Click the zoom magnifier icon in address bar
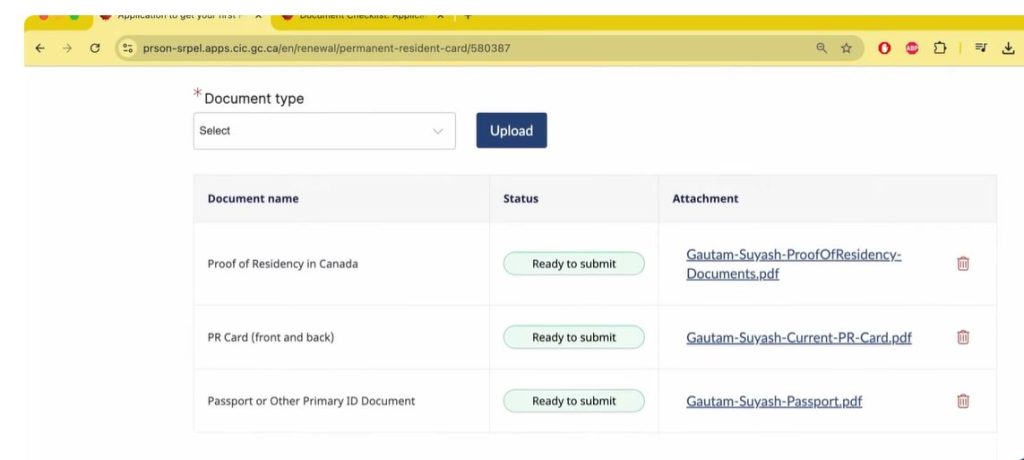 click(x=822, y=48)
